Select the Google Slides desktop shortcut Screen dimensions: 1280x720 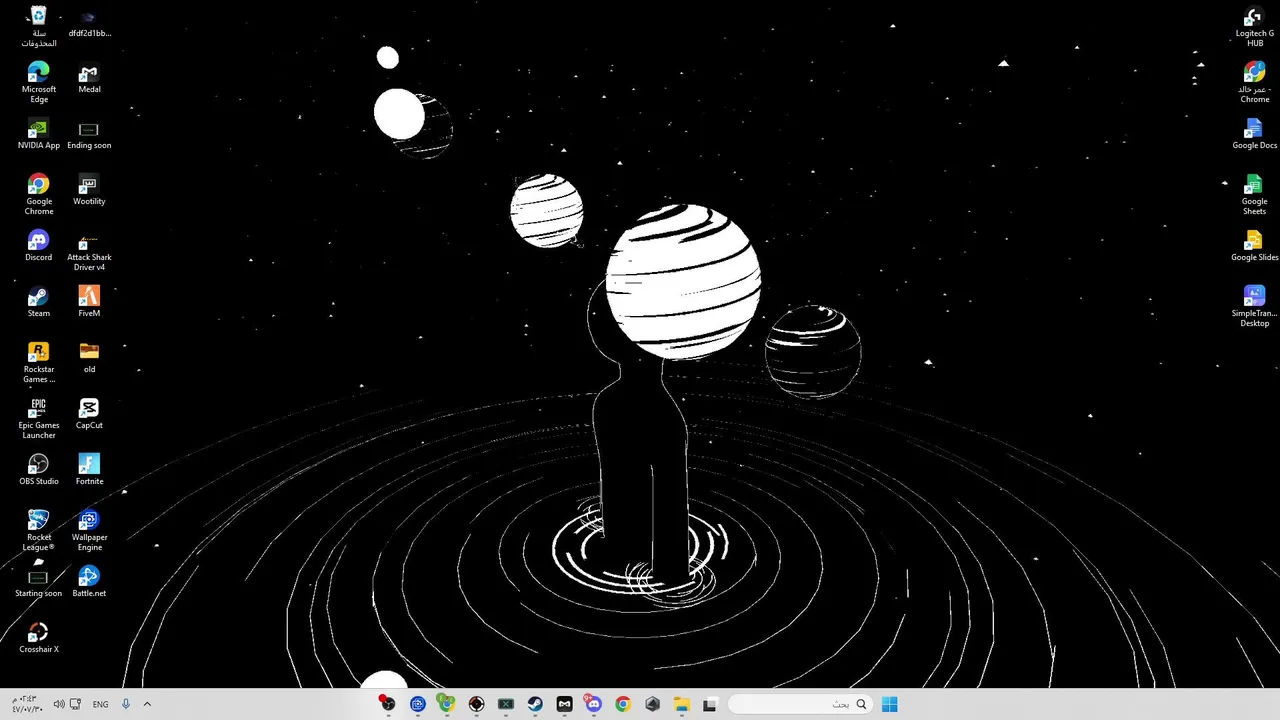(1254, 247)
